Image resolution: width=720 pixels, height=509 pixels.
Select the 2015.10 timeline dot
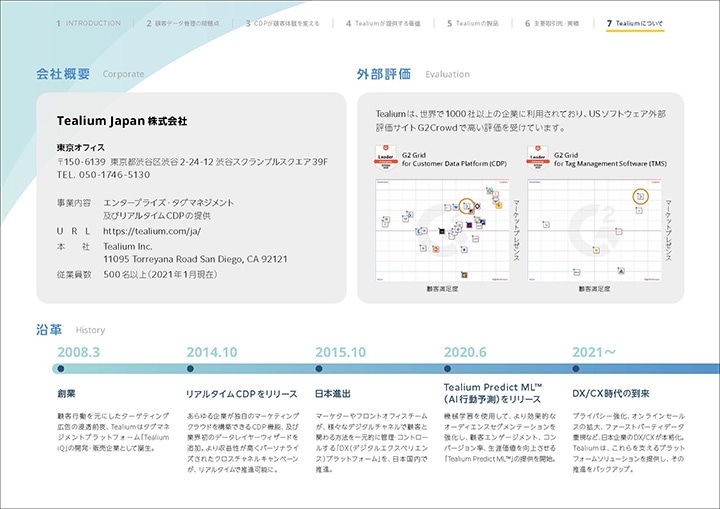(319, 368)
